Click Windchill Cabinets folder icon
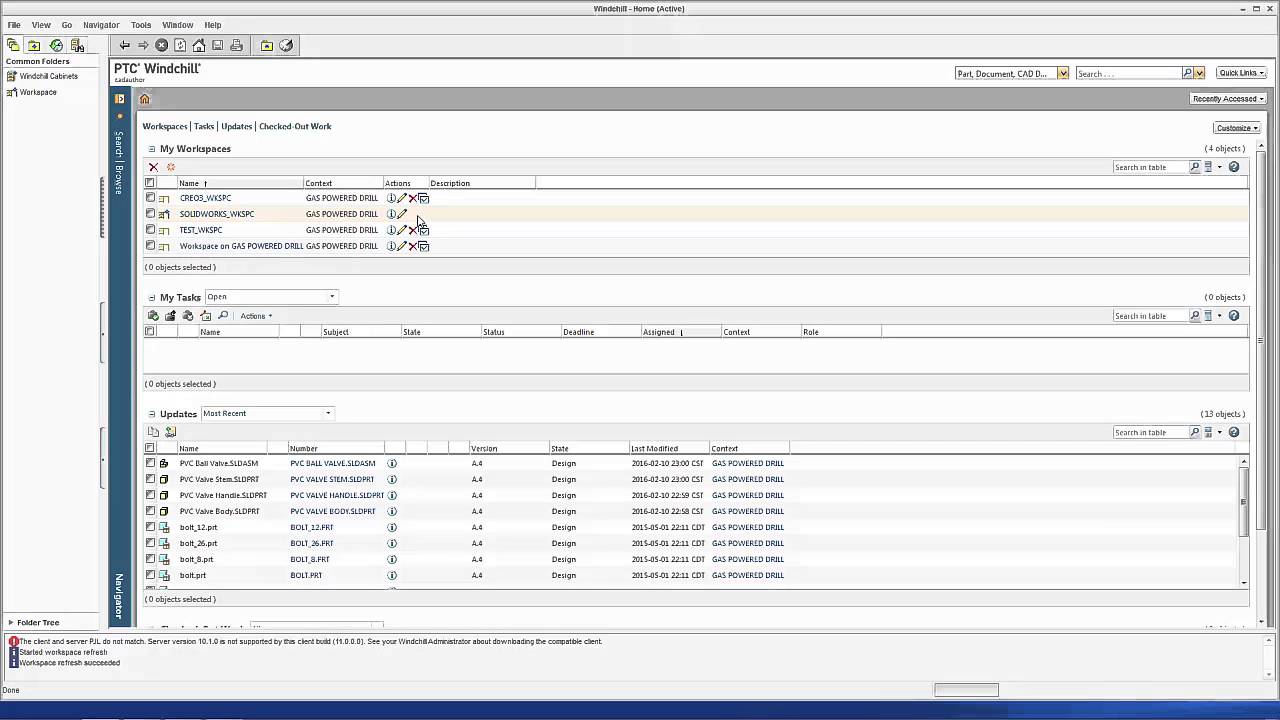Image resolution: width=1280 pixels, height=720 pixels. click(x=12, y=76)
